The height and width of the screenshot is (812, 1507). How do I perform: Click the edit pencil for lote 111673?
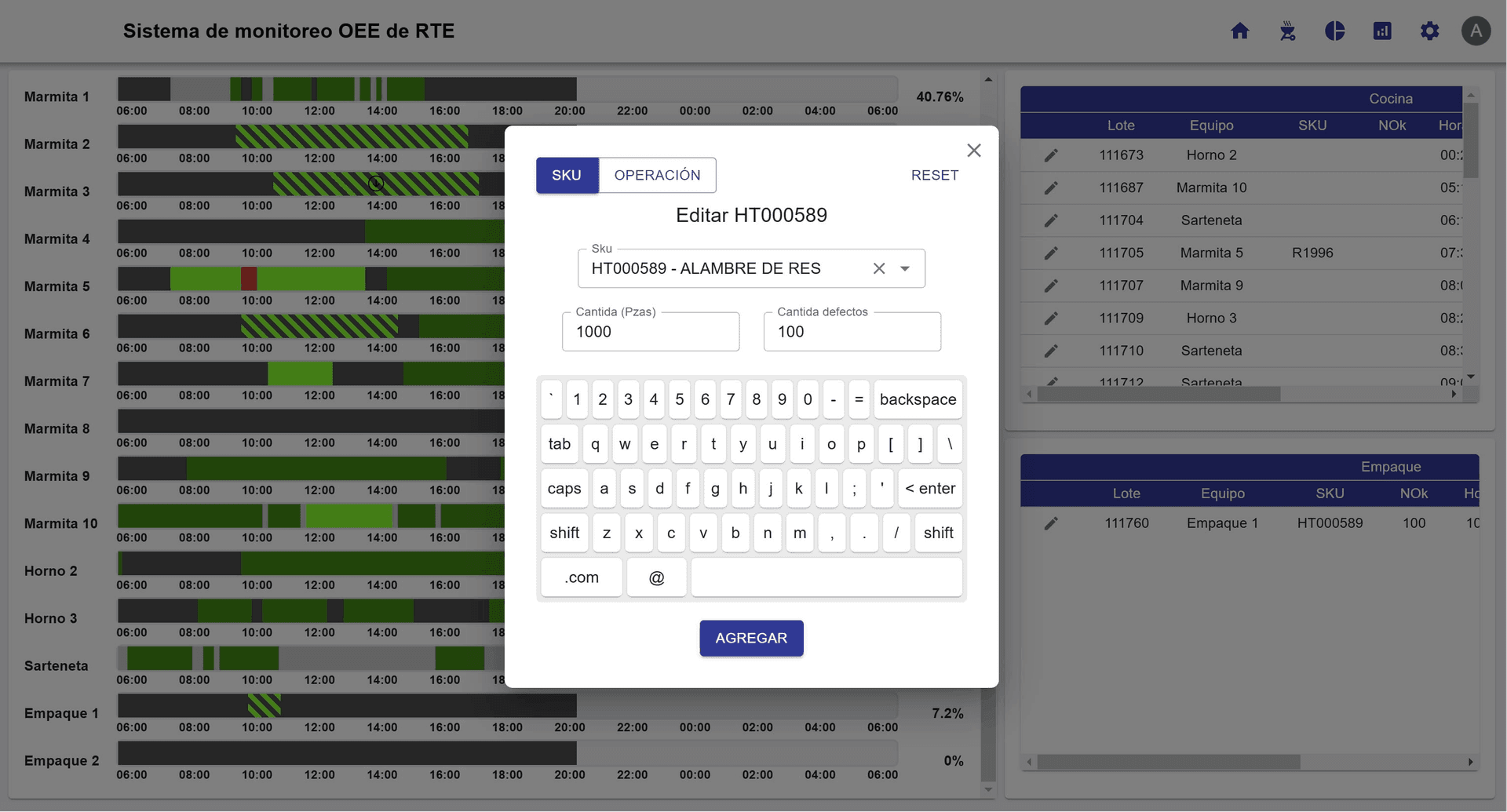point(1051,155)
